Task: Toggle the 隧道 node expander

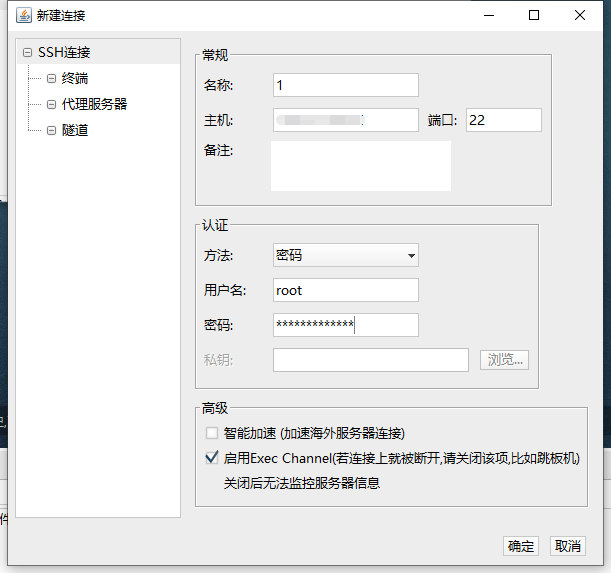Action: pyautogui.click(x=51, y=130)
